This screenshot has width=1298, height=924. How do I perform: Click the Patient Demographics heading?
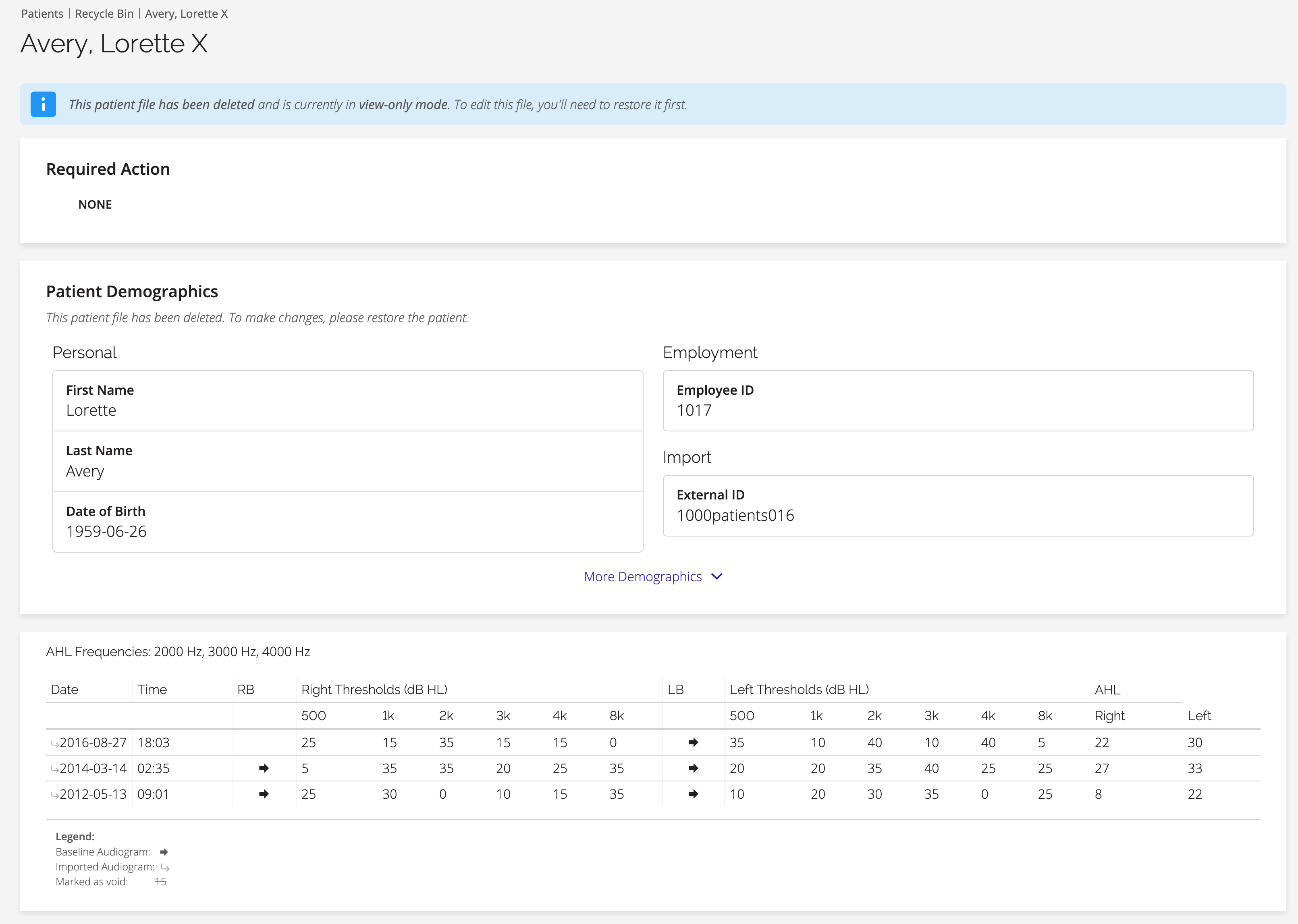click(x=132, y=291)
